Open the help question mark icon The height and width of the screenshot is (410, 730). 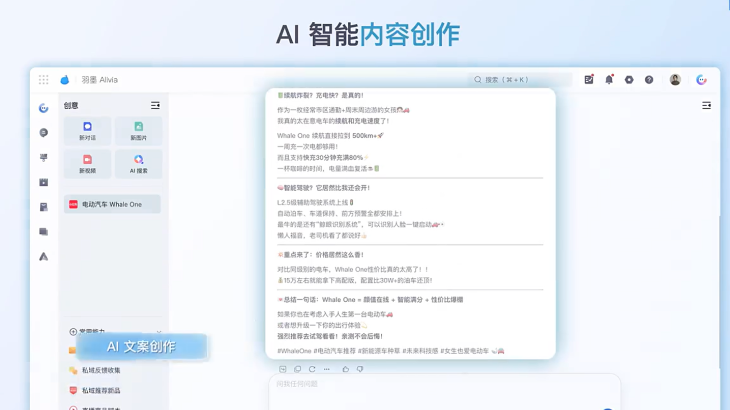(x=649, y=80)
